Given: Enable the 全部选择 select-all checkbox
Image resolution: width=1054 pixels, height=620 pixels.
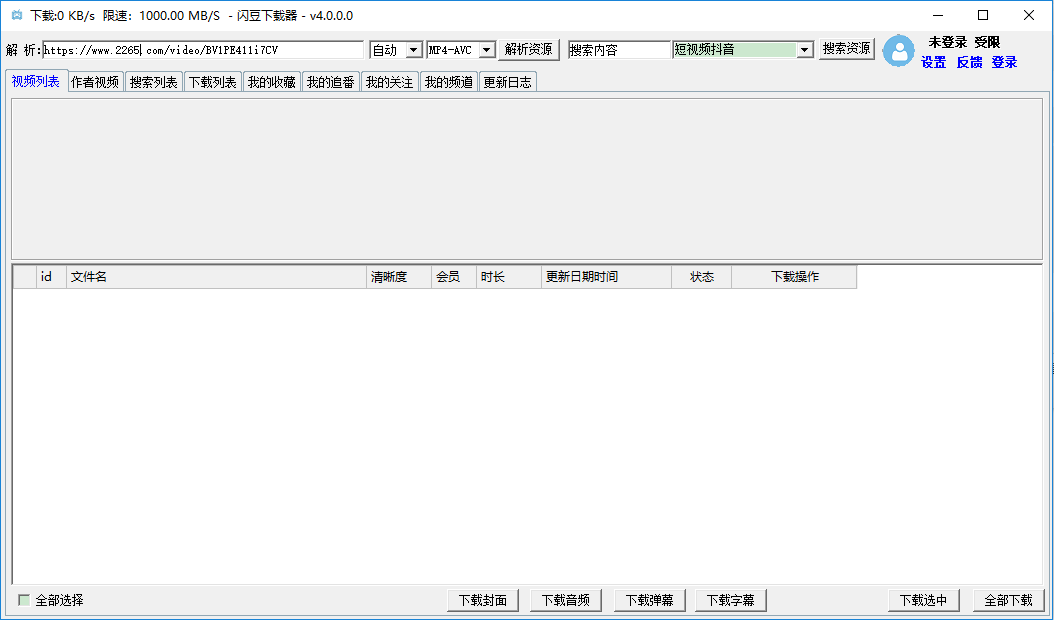Looking at the screenshot, I should click(21, 600).
